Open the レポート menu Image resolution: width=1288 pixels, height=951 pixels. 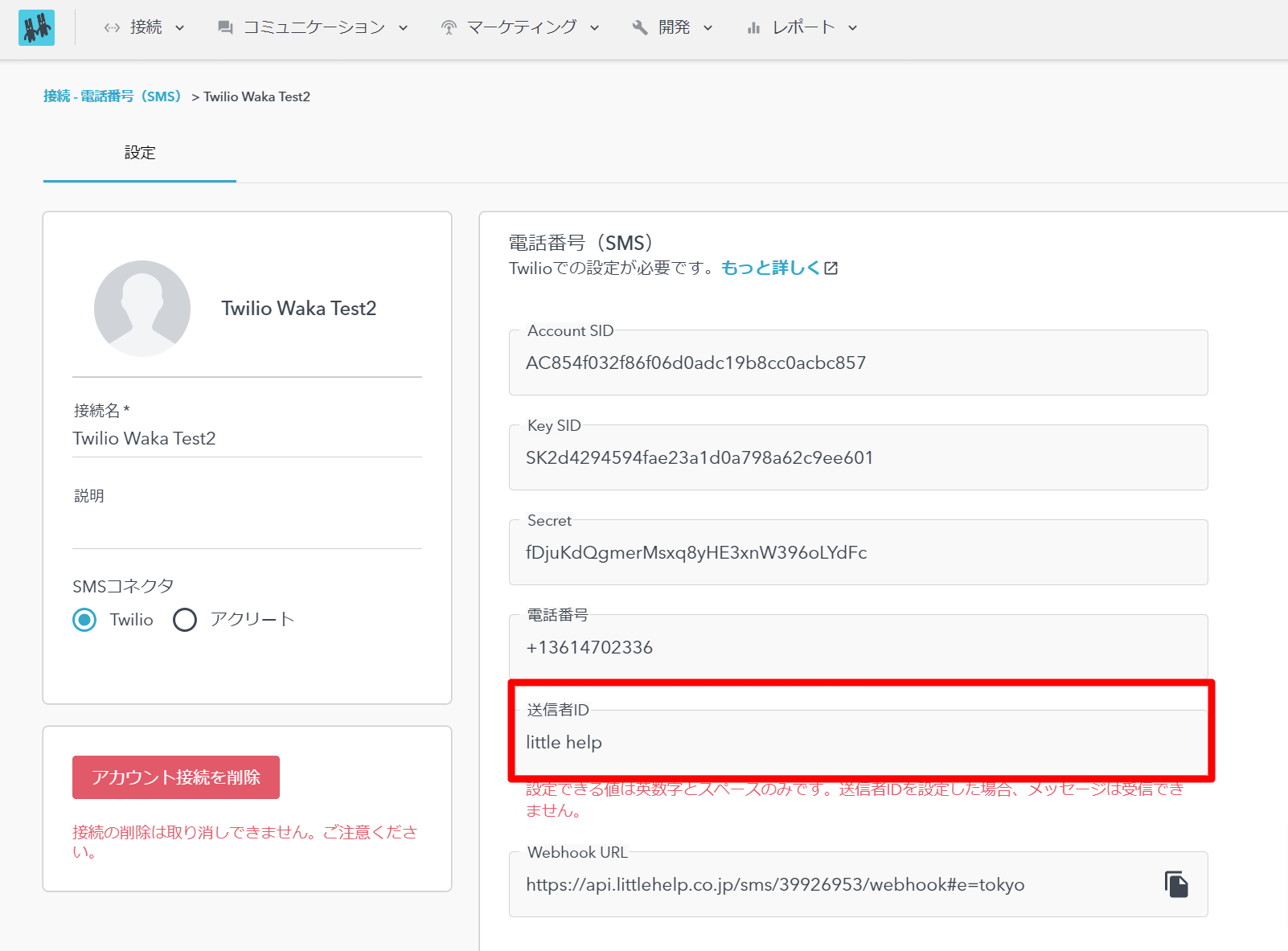pyautogui.click(x=804, y=27)
